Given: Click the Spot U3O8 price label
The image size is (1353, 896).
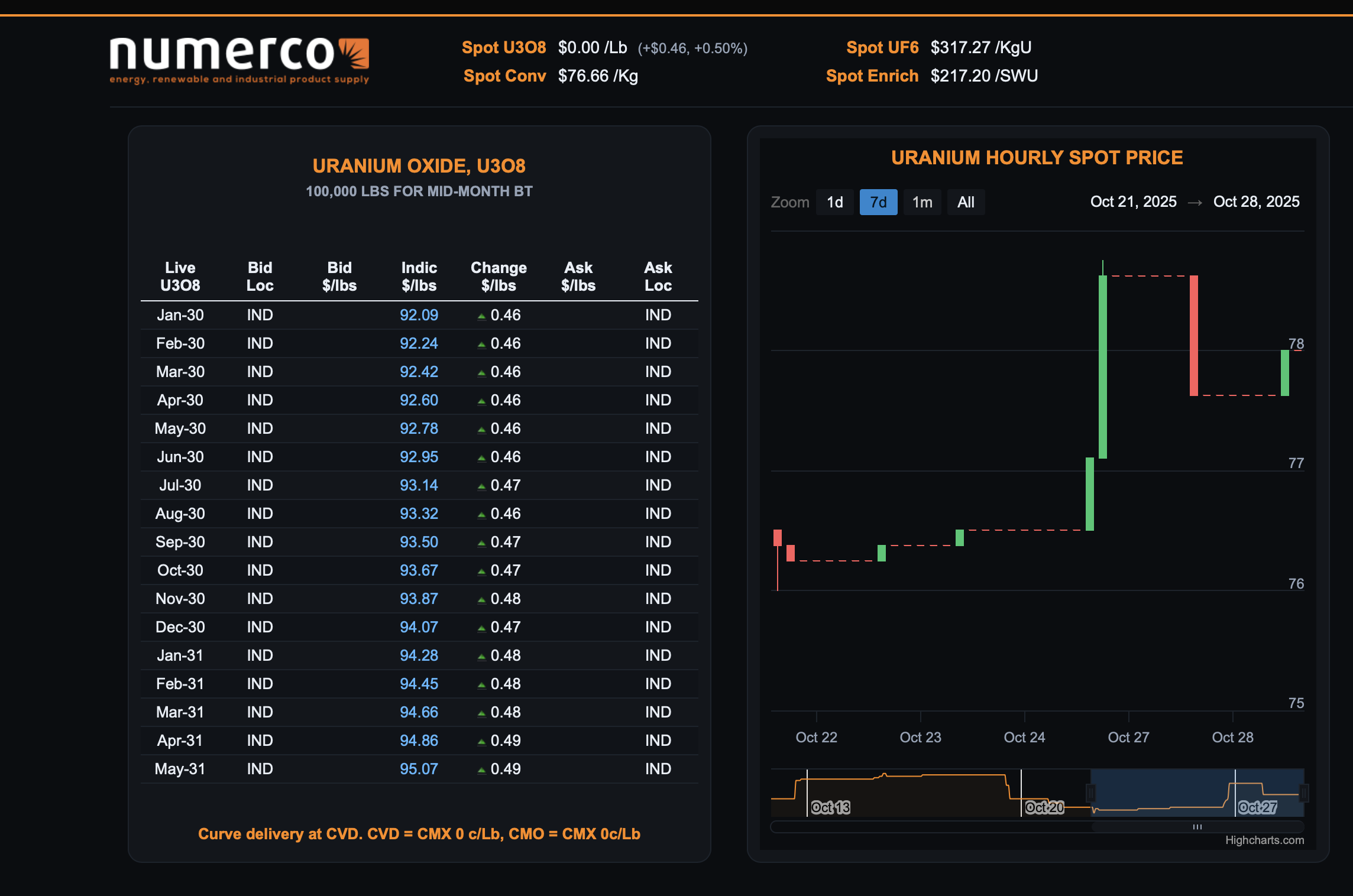Looking at the screenshot, I should click(x=503, y=47).
